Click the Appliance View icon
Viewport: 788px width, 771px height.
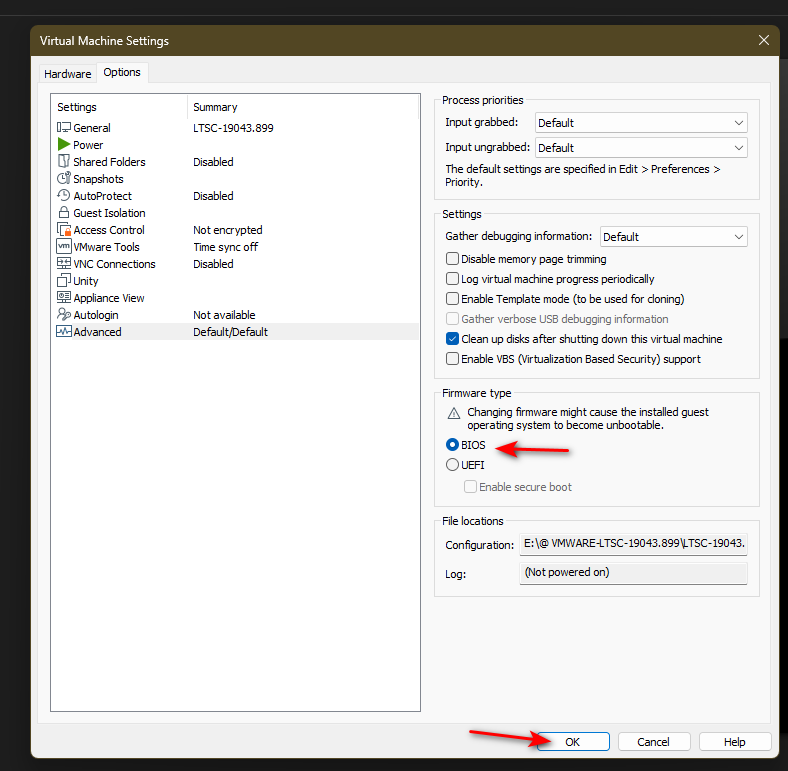click(x=64, y=298)
